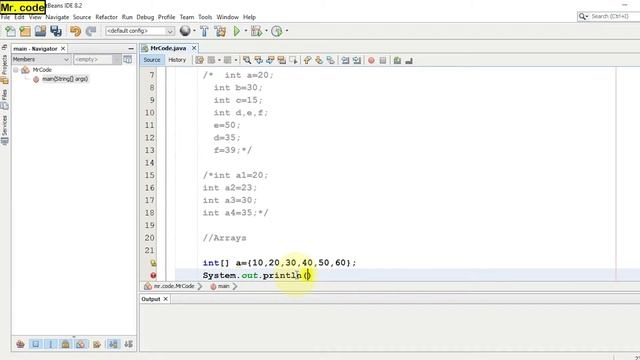Toggle Show Inherited Members in Navigator
The height and width of the screenshot is (360, 640).
(20, 344)
